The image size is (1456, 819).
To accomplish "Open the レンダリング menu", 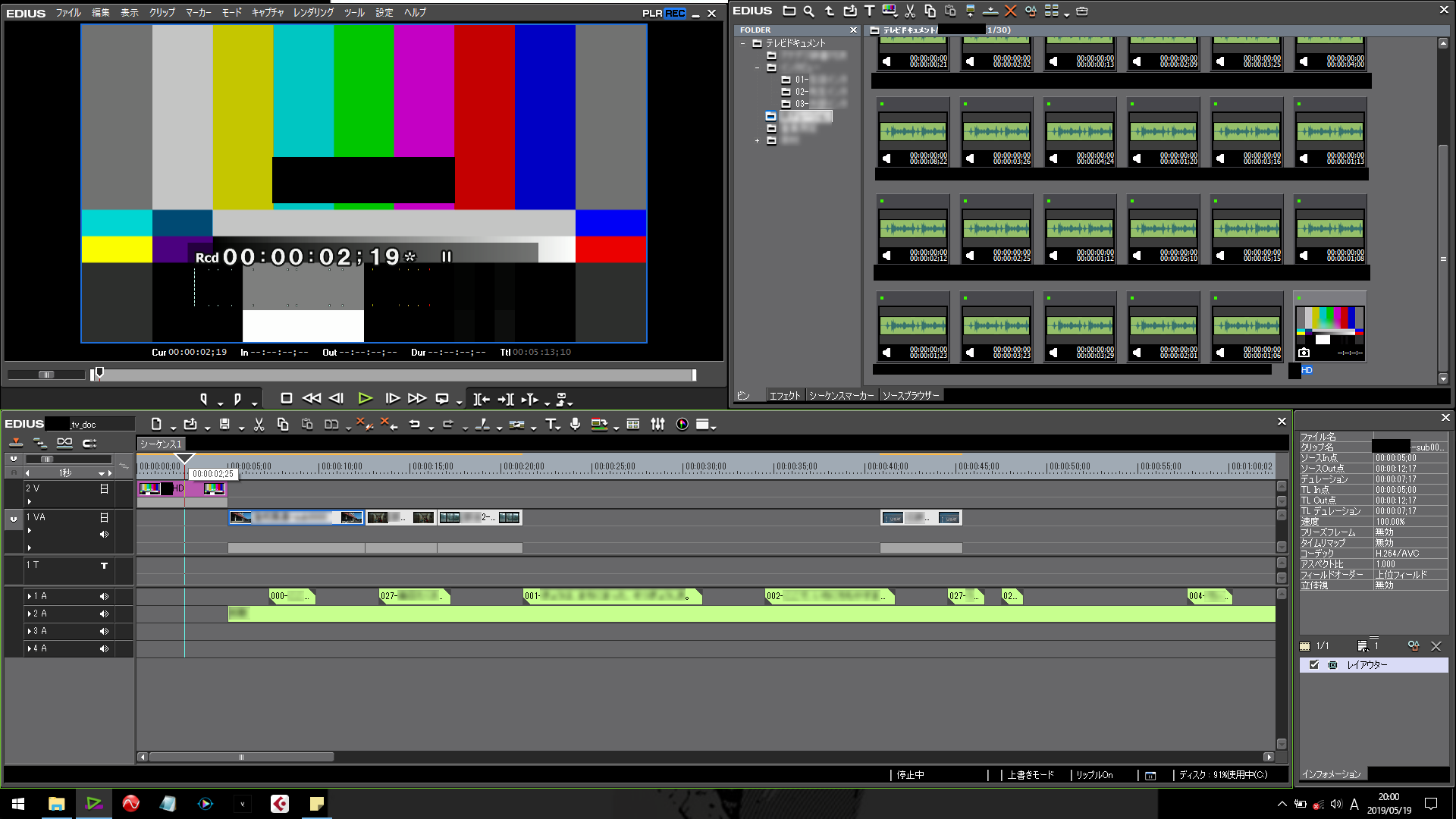I will [313, 13].
